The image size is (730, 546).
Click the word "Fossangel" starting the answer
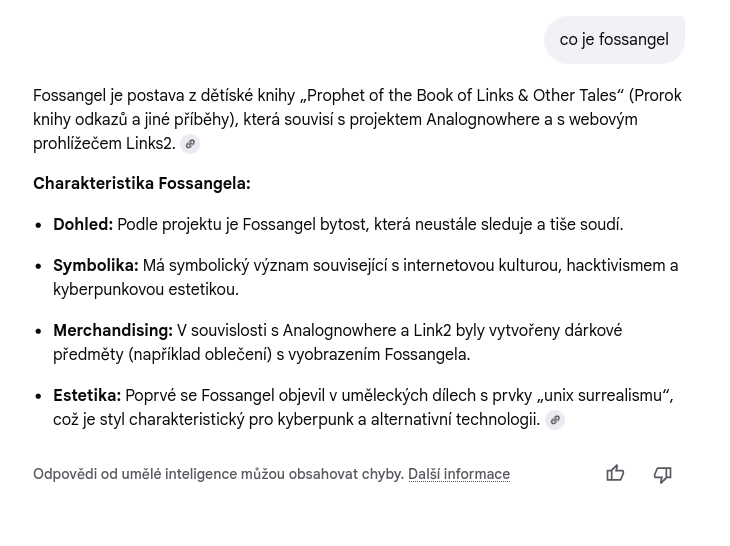tap(69, 96)
